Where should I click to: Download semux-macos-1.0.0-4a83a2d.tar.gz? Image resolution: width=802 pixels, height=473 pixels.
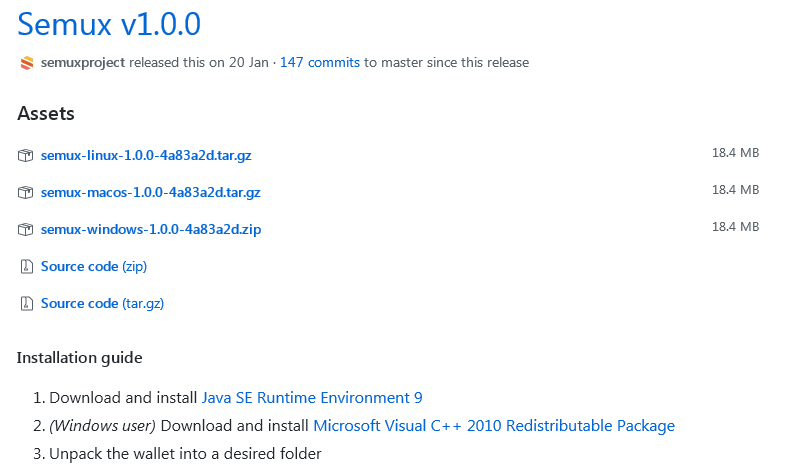coord(150,192)
